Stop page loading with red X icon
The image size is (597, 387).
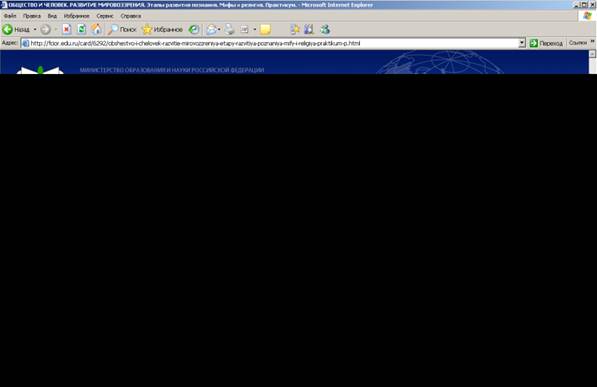click(67, 29)
